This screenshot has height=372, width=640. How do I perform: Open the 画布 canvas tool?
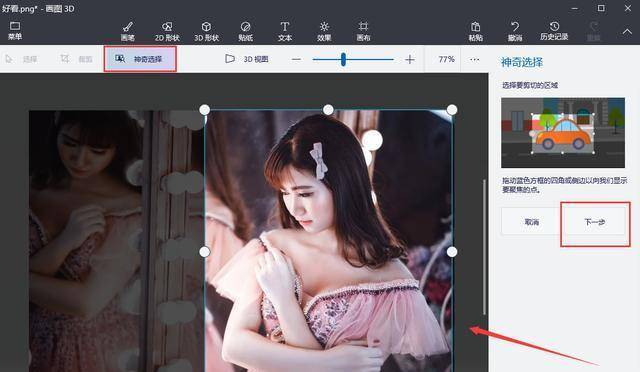click(363, 31)
